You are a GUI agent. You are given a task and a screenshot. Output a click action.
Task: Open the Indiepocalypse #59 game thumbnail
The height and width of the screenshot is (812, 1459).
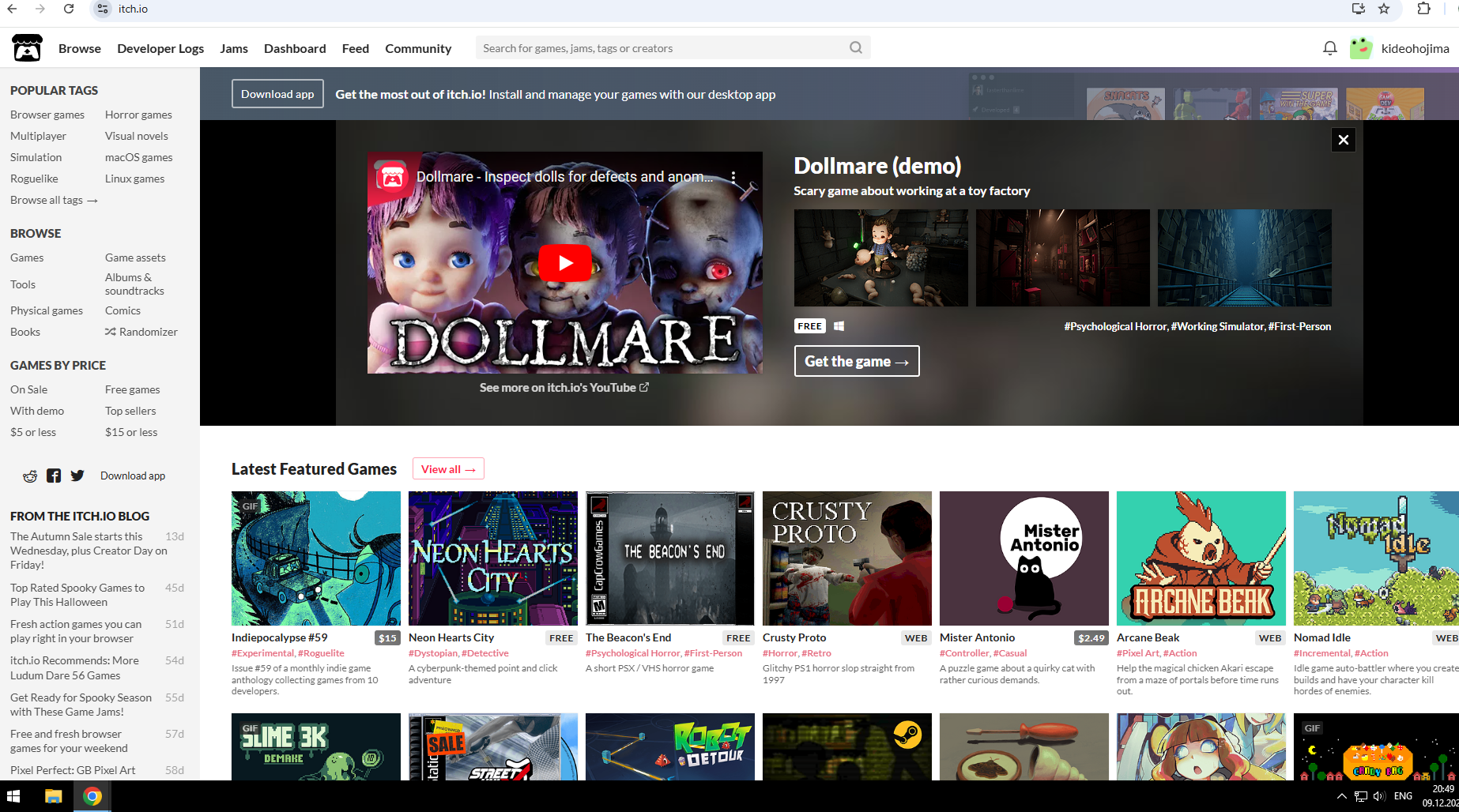click(x=316, y=558)
